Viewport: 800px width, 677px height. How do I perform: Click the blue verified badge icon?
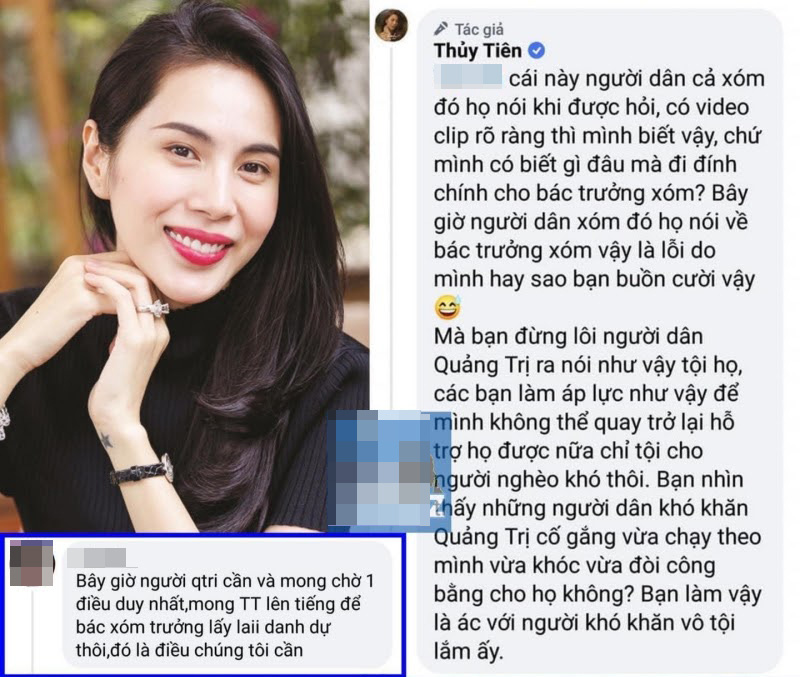pyautogui.click(x=536, y=51)
